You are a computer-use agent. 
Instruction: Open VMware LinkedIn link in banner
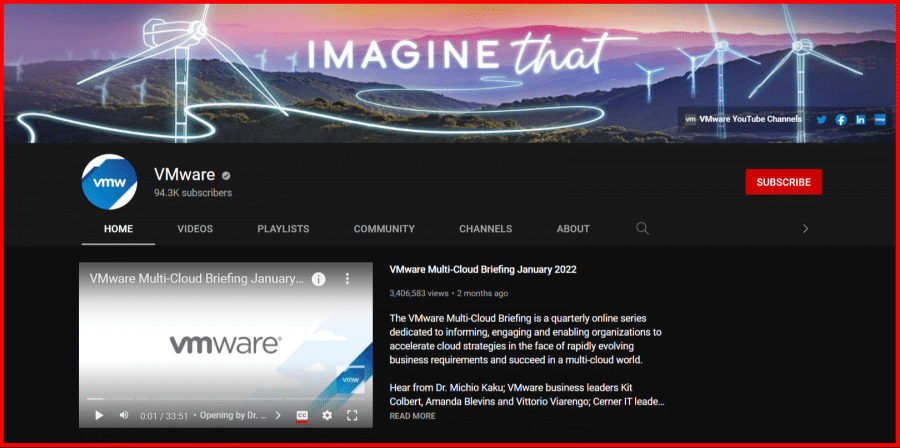pos(860,120)
